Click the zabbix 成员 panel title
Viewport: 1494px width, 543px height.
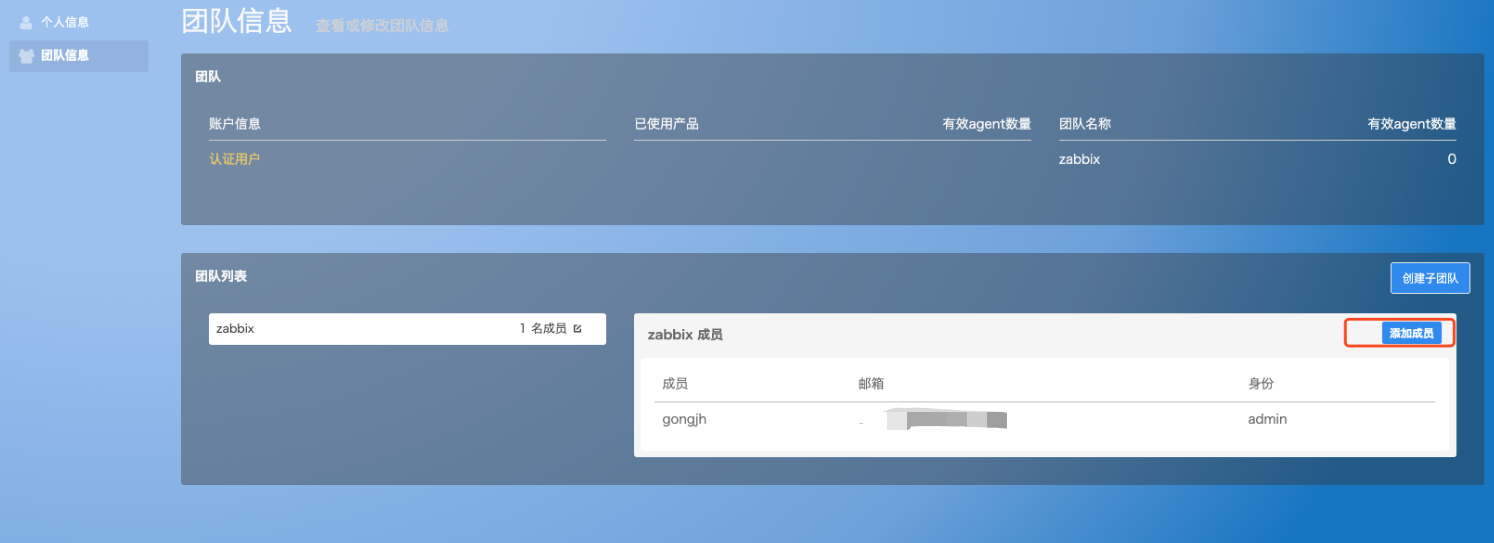[685, 335]
